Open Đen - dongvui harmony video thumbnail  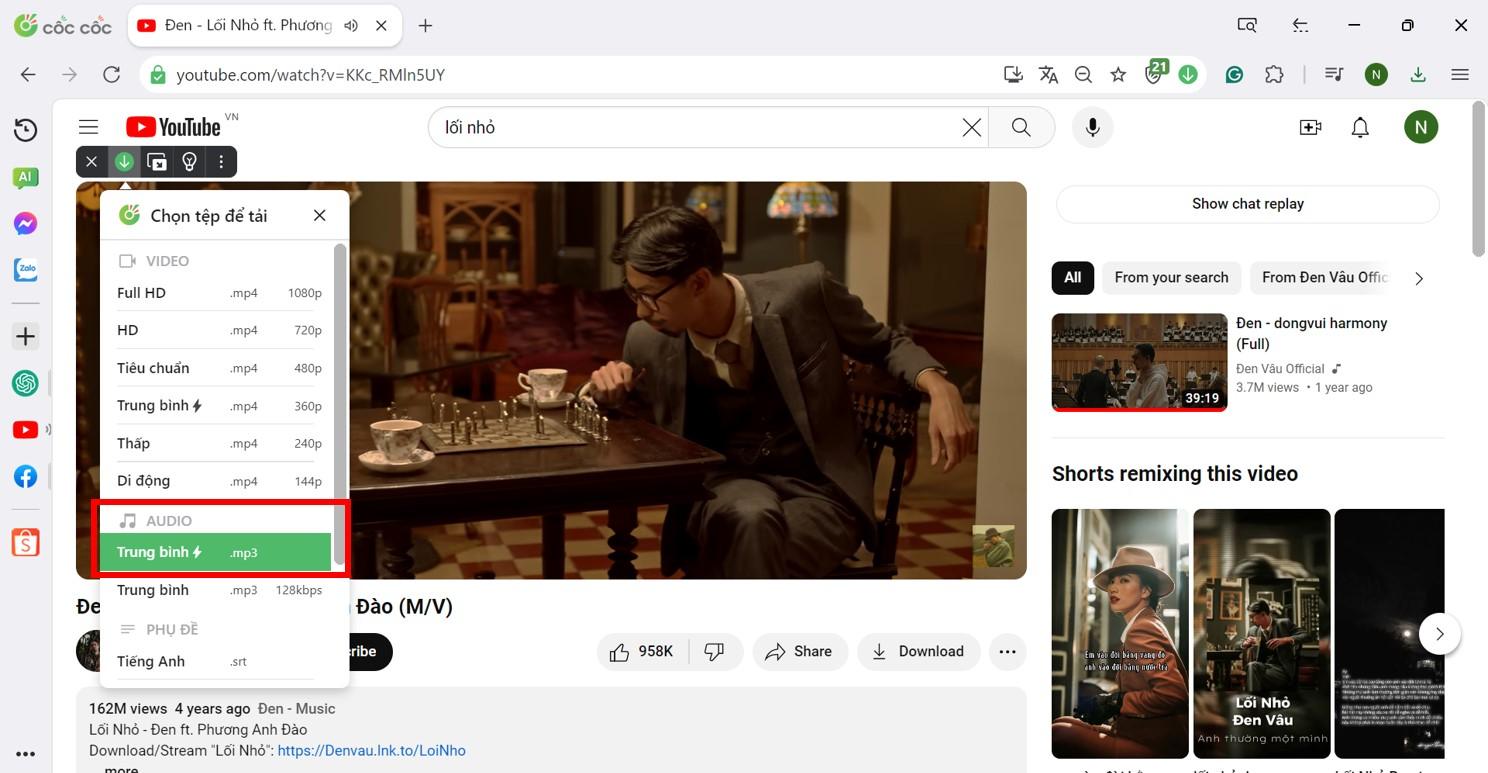point(1139,362)
